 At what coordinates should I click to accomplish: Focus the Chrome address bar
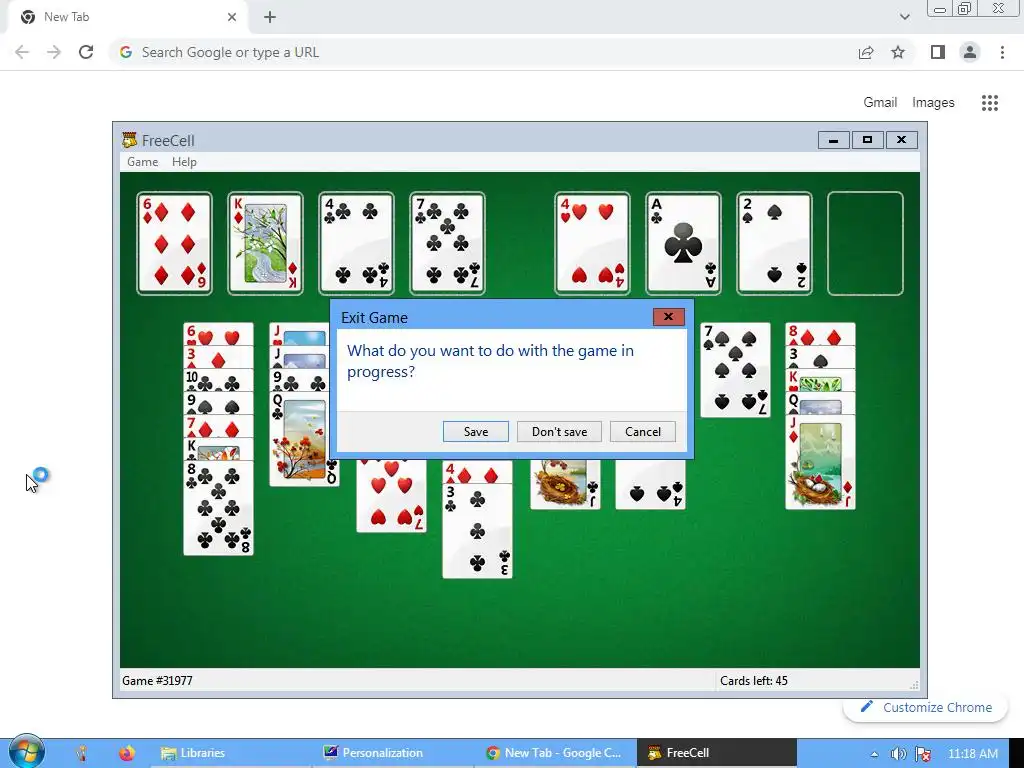pos(483,52)
